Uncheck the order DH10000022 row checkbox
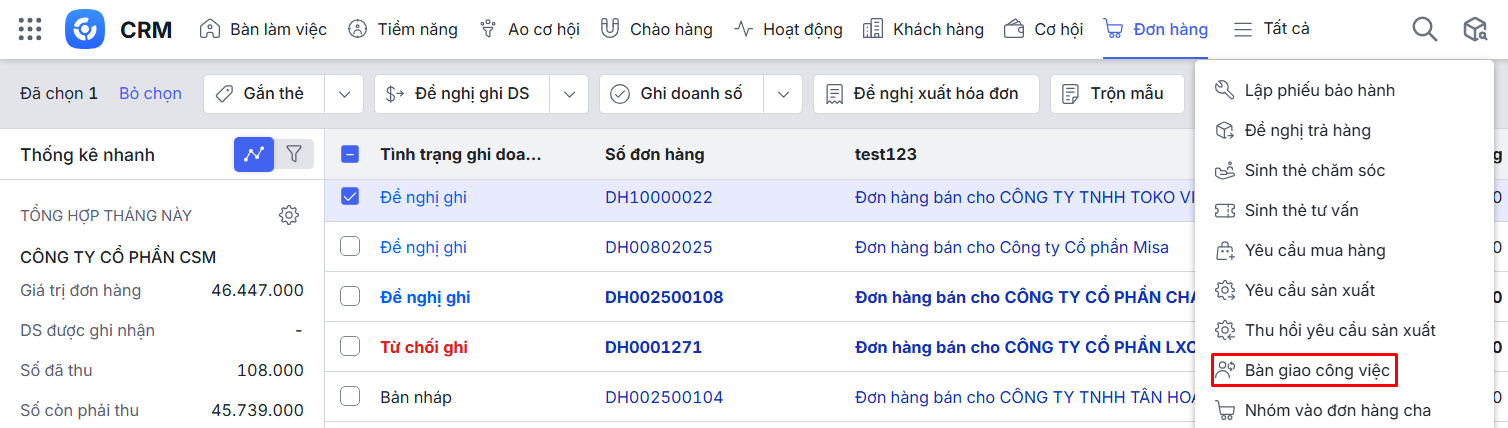This screenshot has width=1508, height=428. point(350,197)
